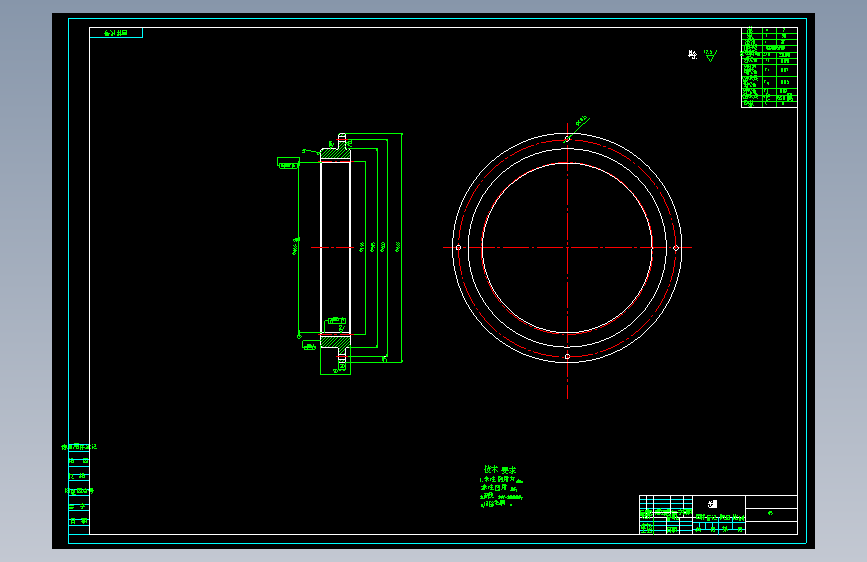Click the tolerance frame inside the section's lower bore
Viewport: 867px width, 562px height.
(x=337, y=321)
